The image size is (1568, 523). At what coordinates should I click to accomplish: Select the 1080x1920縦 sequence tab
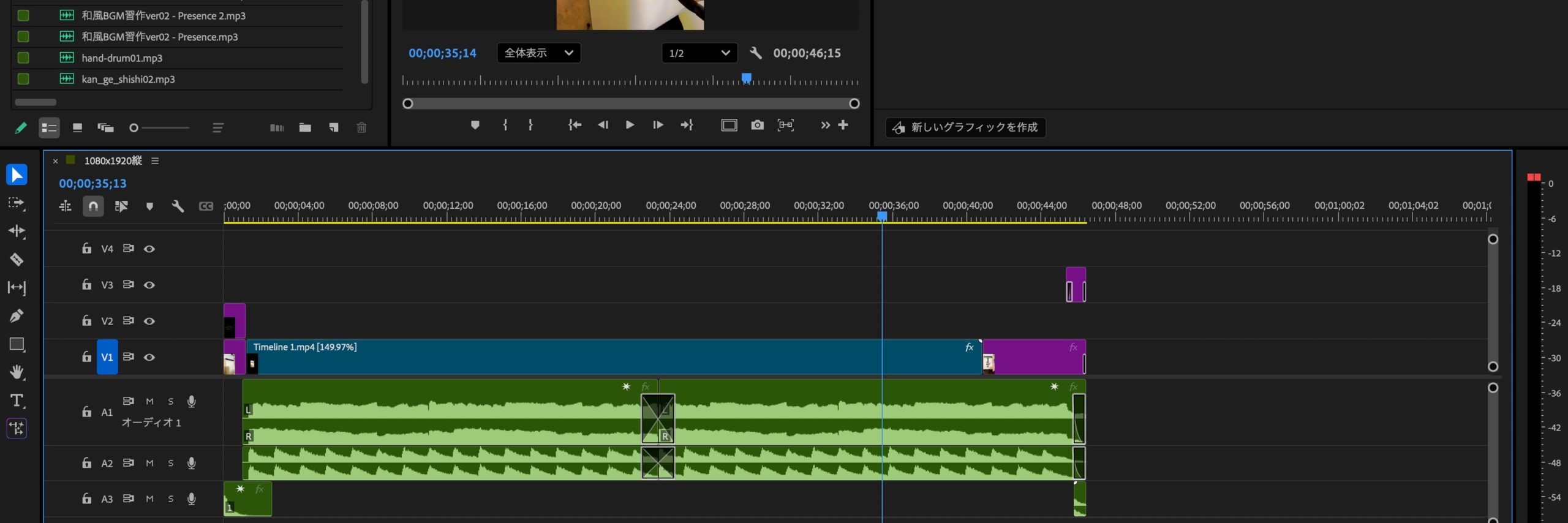click(x=113, y=160)
